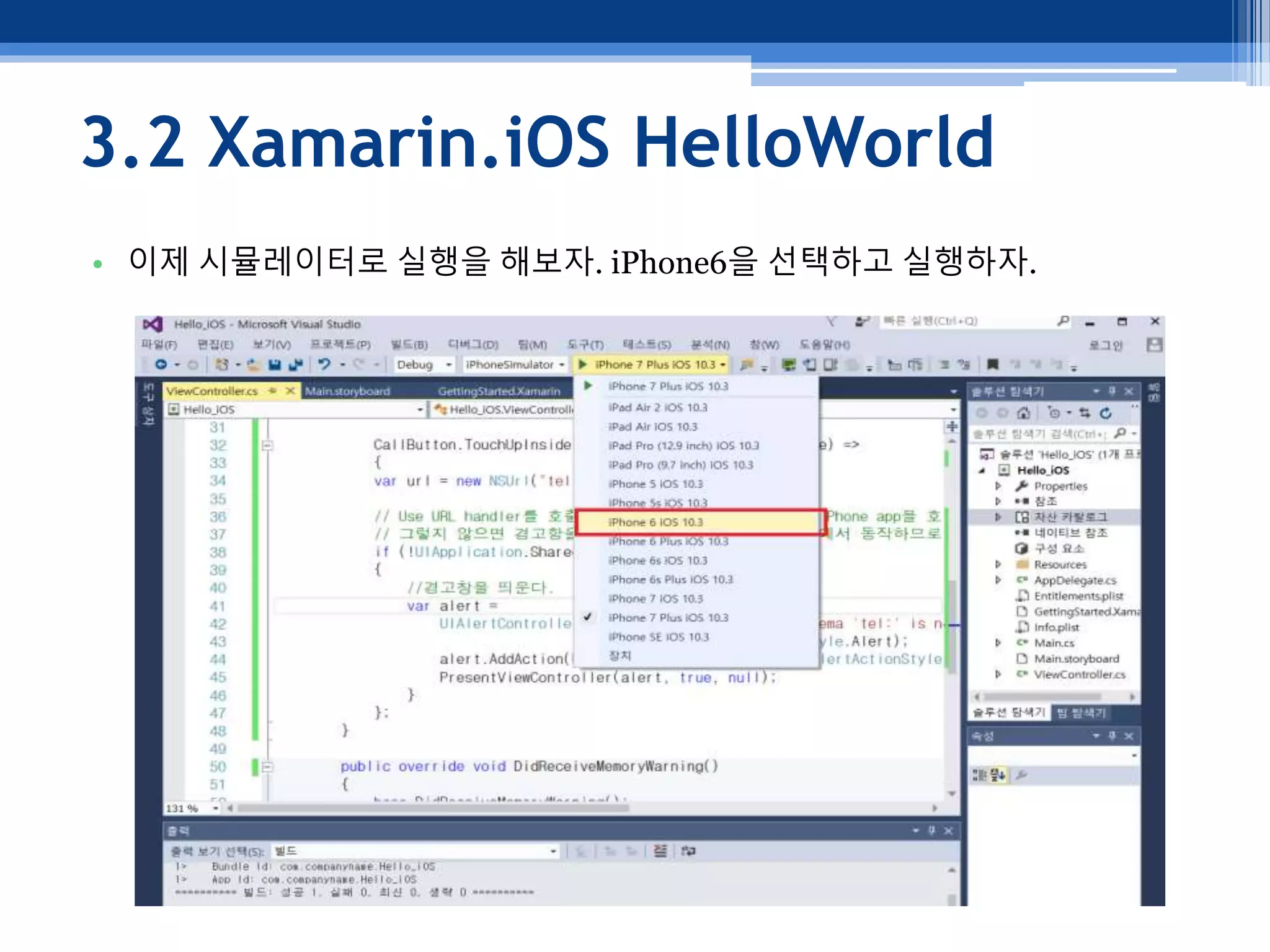This screenshot has height=952, width=1270.
Task: Open the iPhoneSimulator platform dropdown
Action: click(515, 364)
